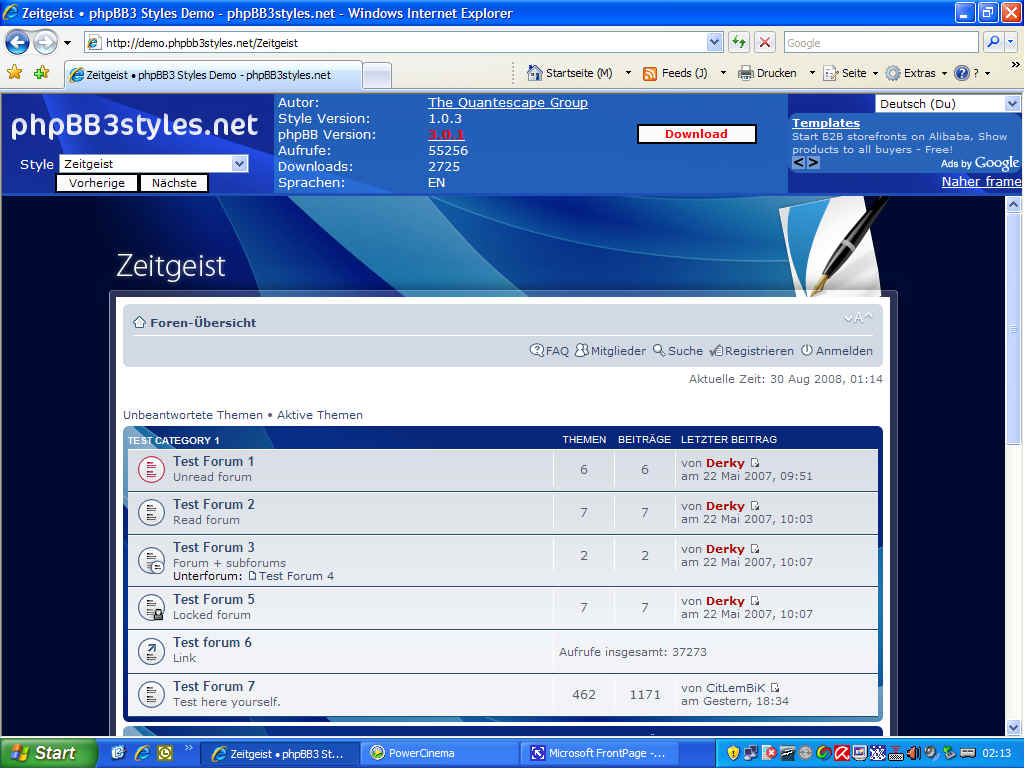Click the subforum icon of Test Forum 3
This screenshot has width=1024, height=768.
point(151,560)
